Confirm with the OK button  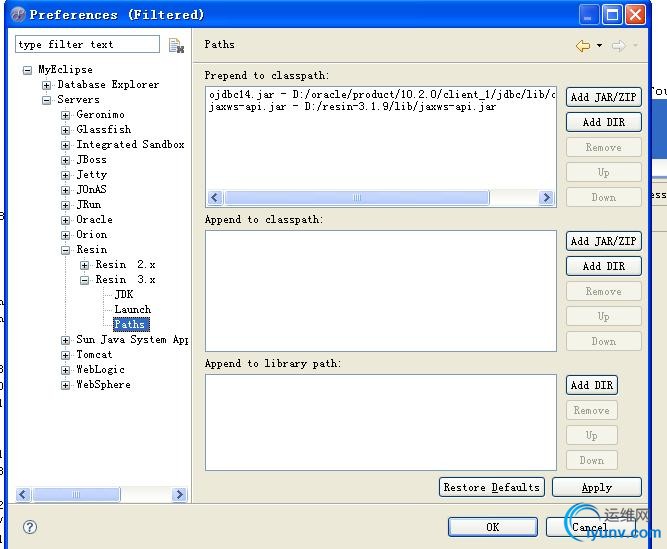click(x=493, y=527)
